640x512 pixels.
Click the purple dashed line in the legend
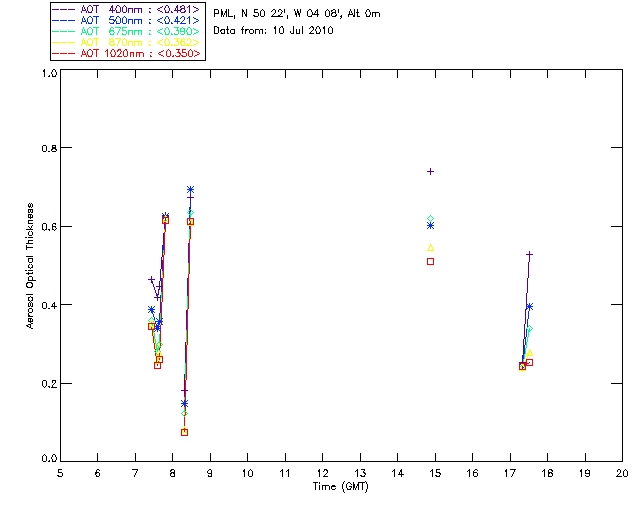[x=64, y=9]
